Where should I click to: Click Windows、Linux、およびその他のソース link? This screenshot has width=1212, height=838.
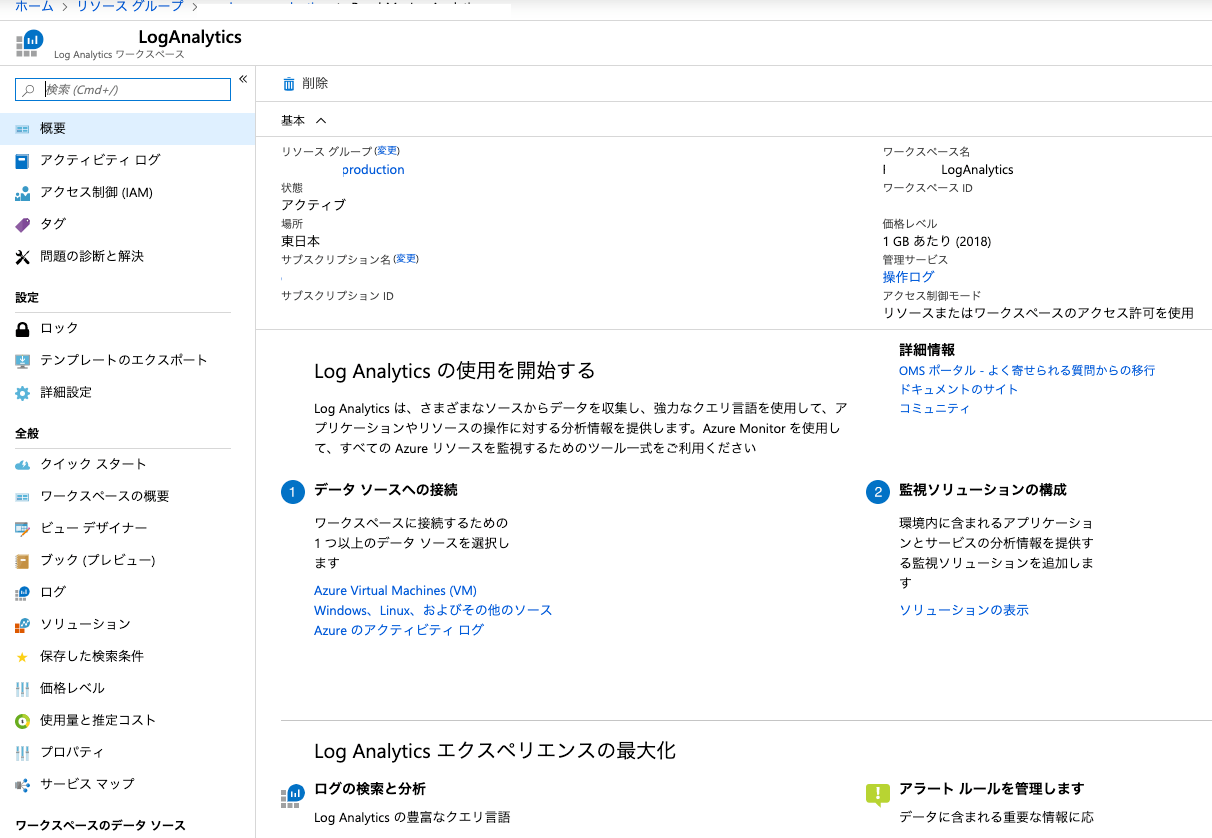click(433, 610)
